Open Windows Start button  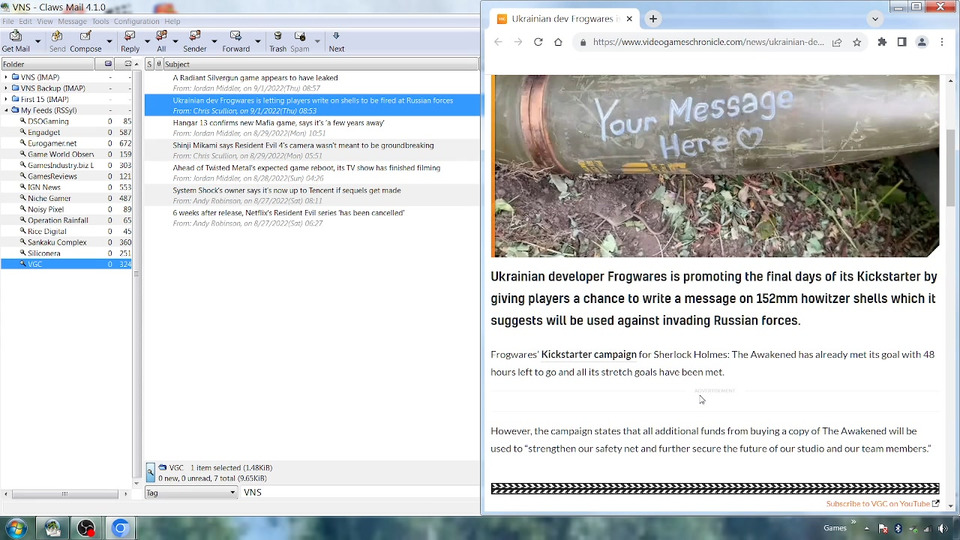(x=16, y=528)
